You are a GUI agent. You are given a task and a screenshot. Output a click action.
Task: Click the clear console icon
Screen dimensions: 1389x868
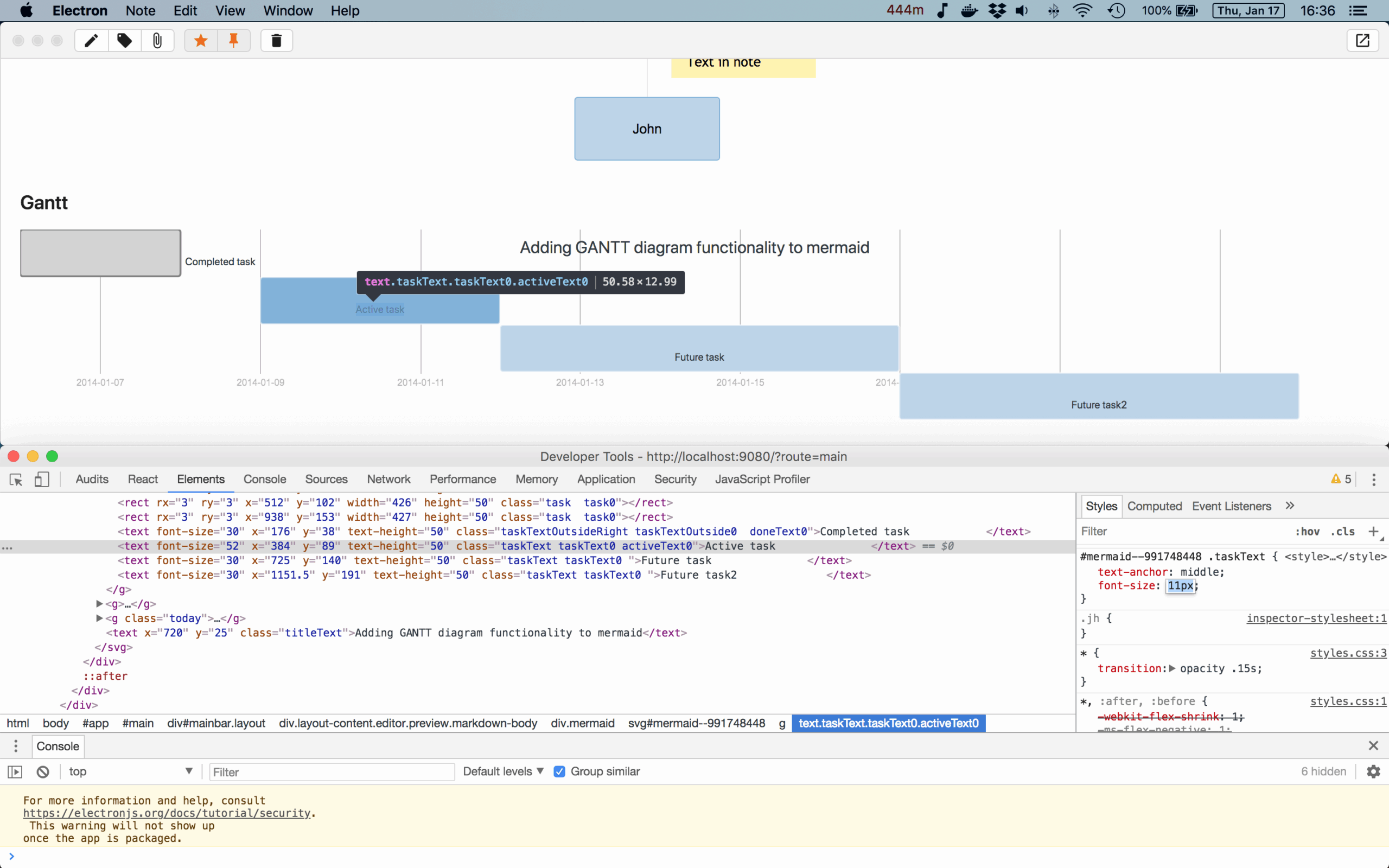coord(43,772)
